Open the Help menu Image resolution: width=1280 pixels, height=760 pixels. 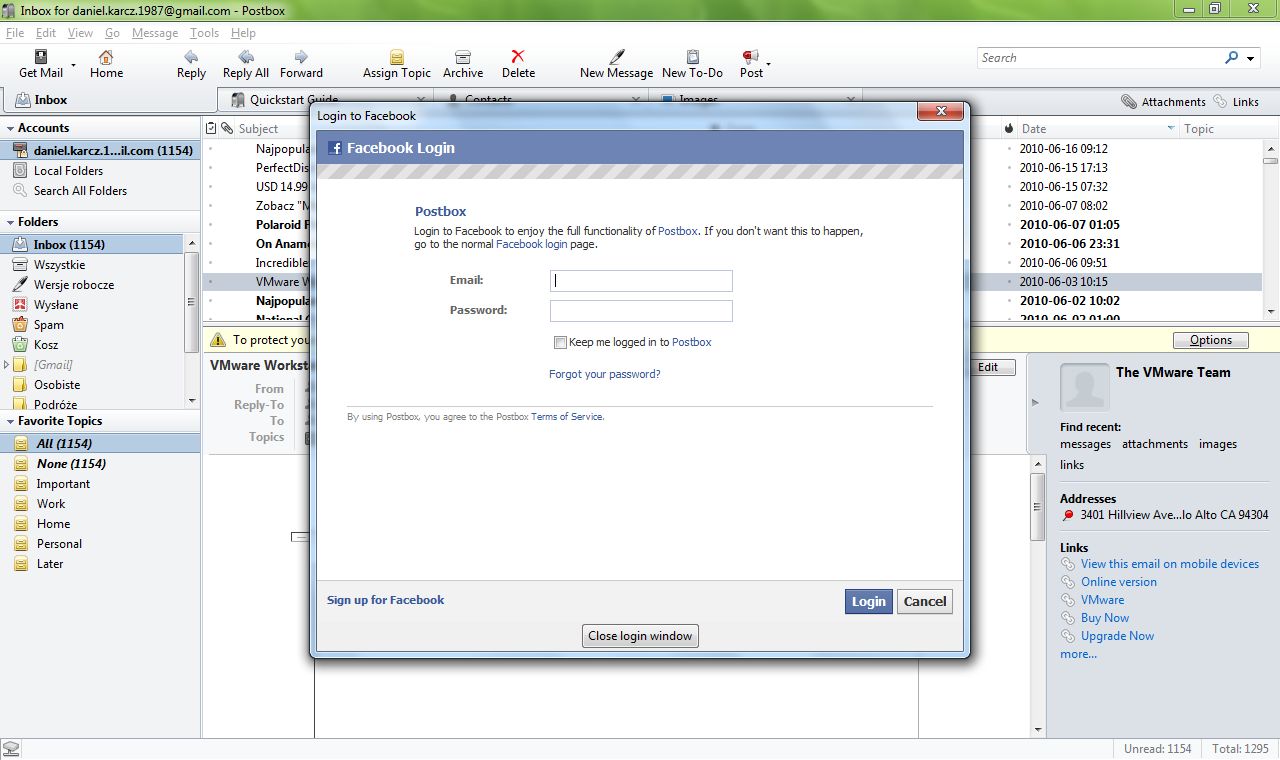pos(243,33)
